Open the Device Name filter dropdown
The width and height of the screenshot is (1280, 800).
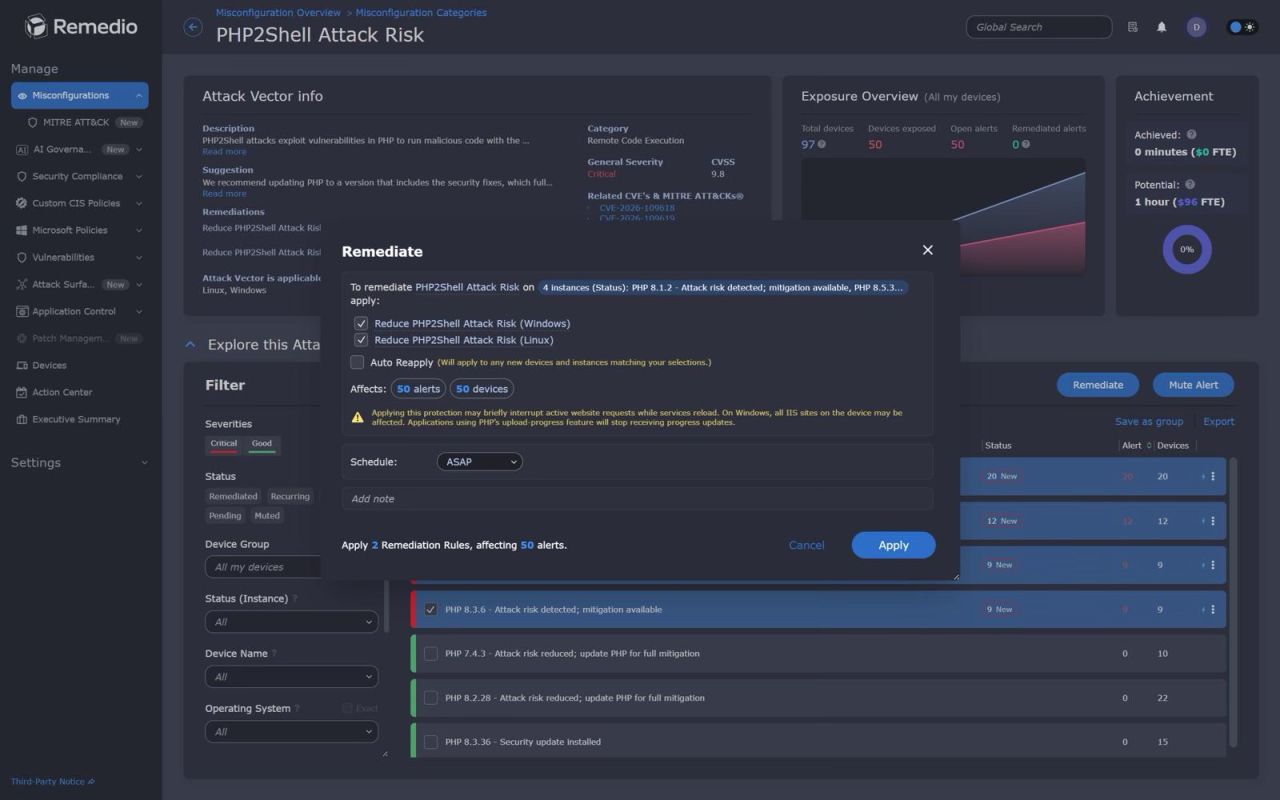tap(291, 677)
